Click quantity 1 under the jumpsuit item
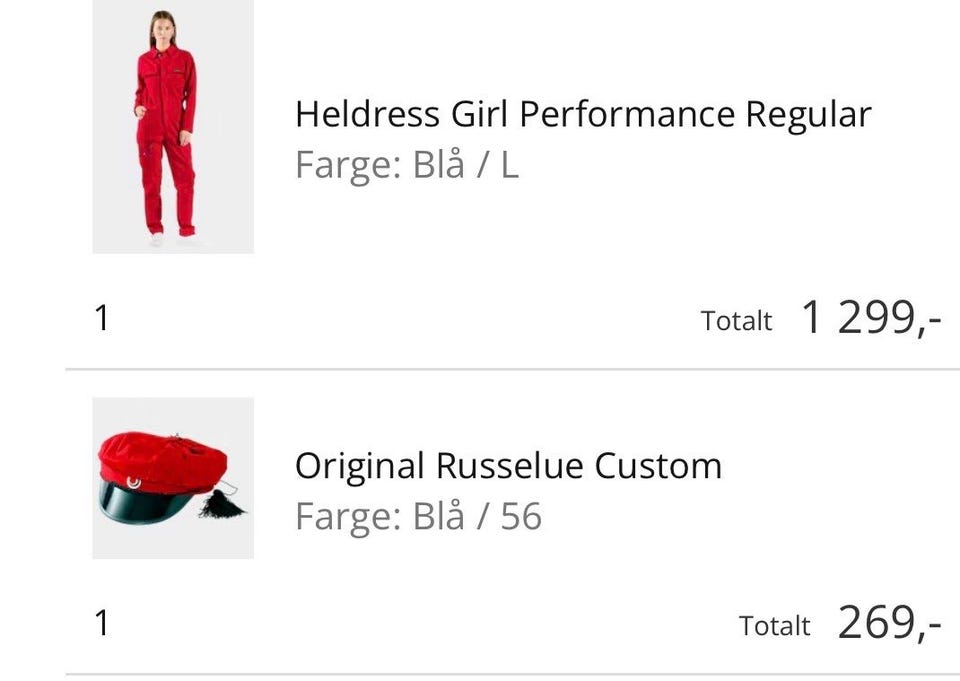960x681 pixels. tap(101, 319)
